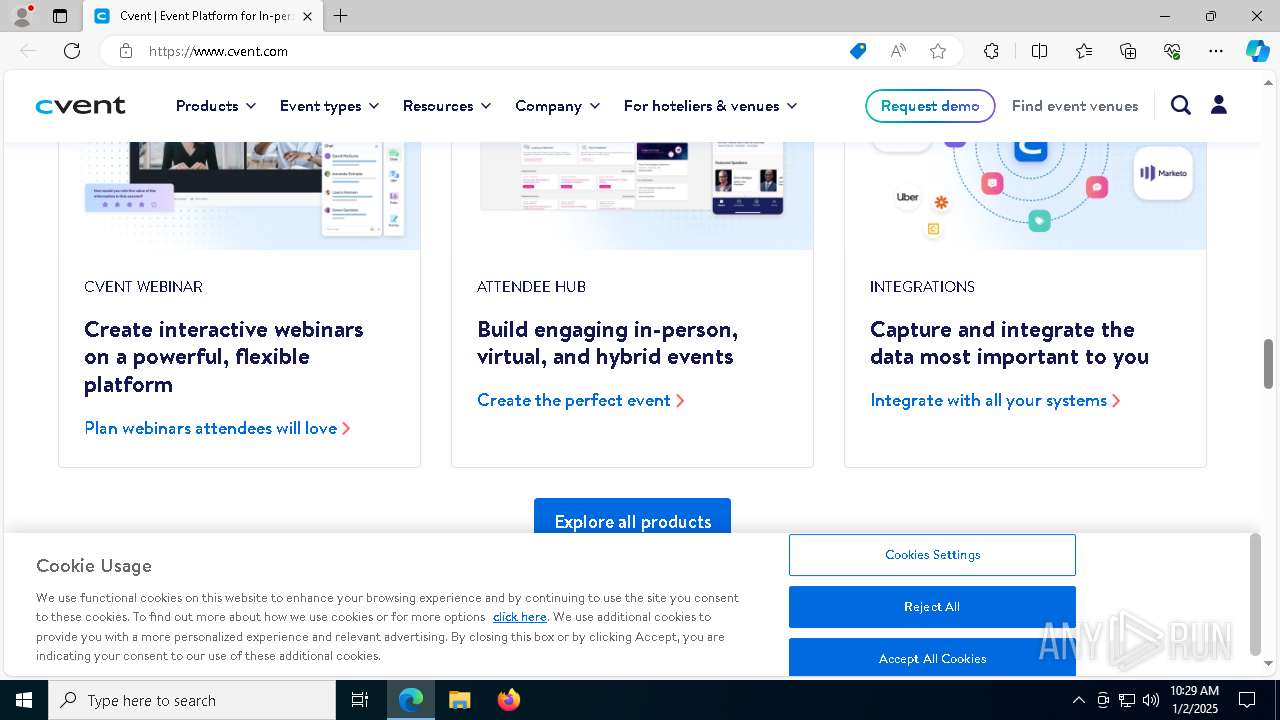This screenshot has height=720, width=1280.
Task: Open the Windows Start menu
Action: click(24, 700)
